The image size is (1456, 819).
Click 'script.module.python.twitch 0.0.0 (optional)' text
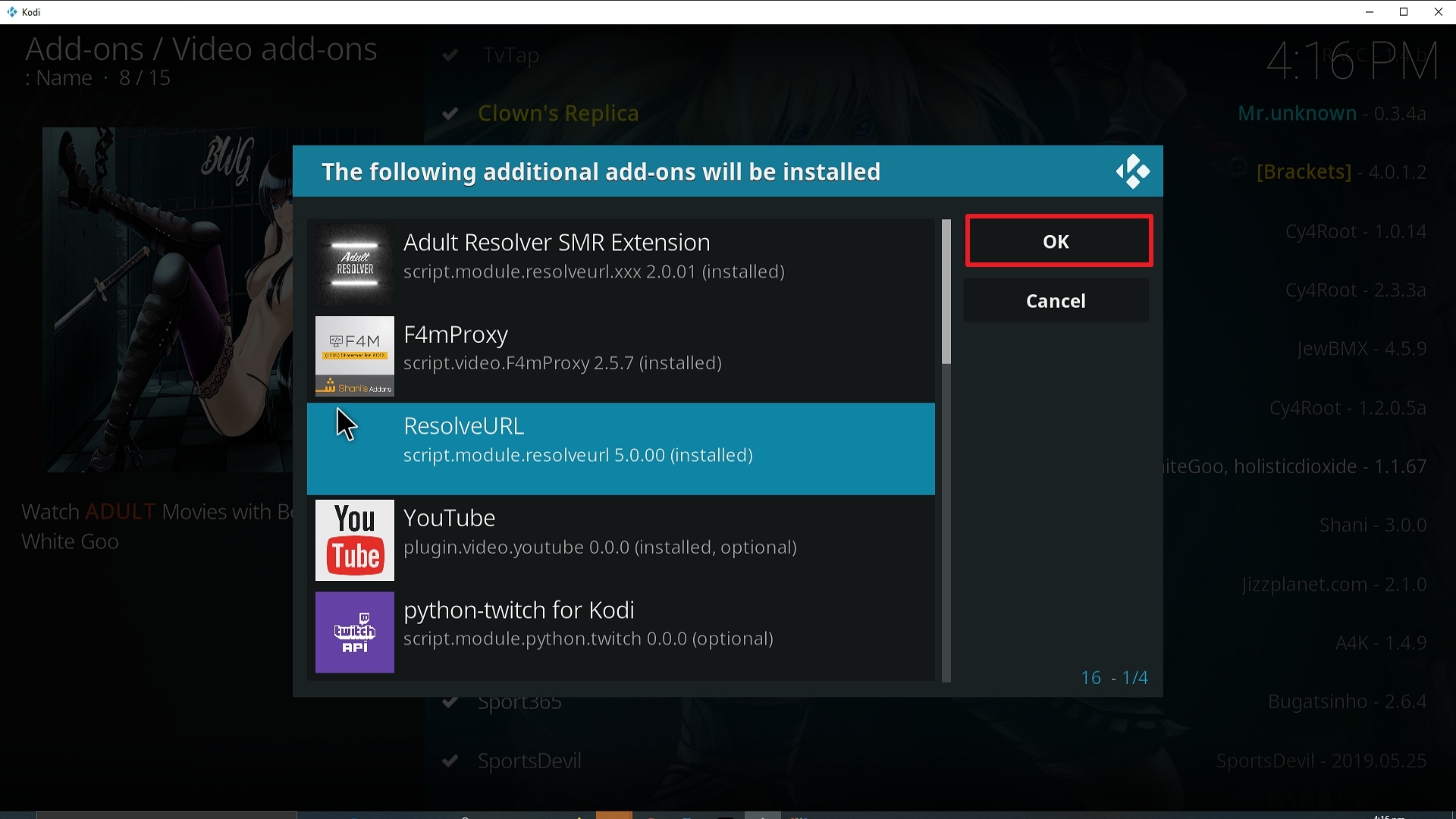point(588,639)
